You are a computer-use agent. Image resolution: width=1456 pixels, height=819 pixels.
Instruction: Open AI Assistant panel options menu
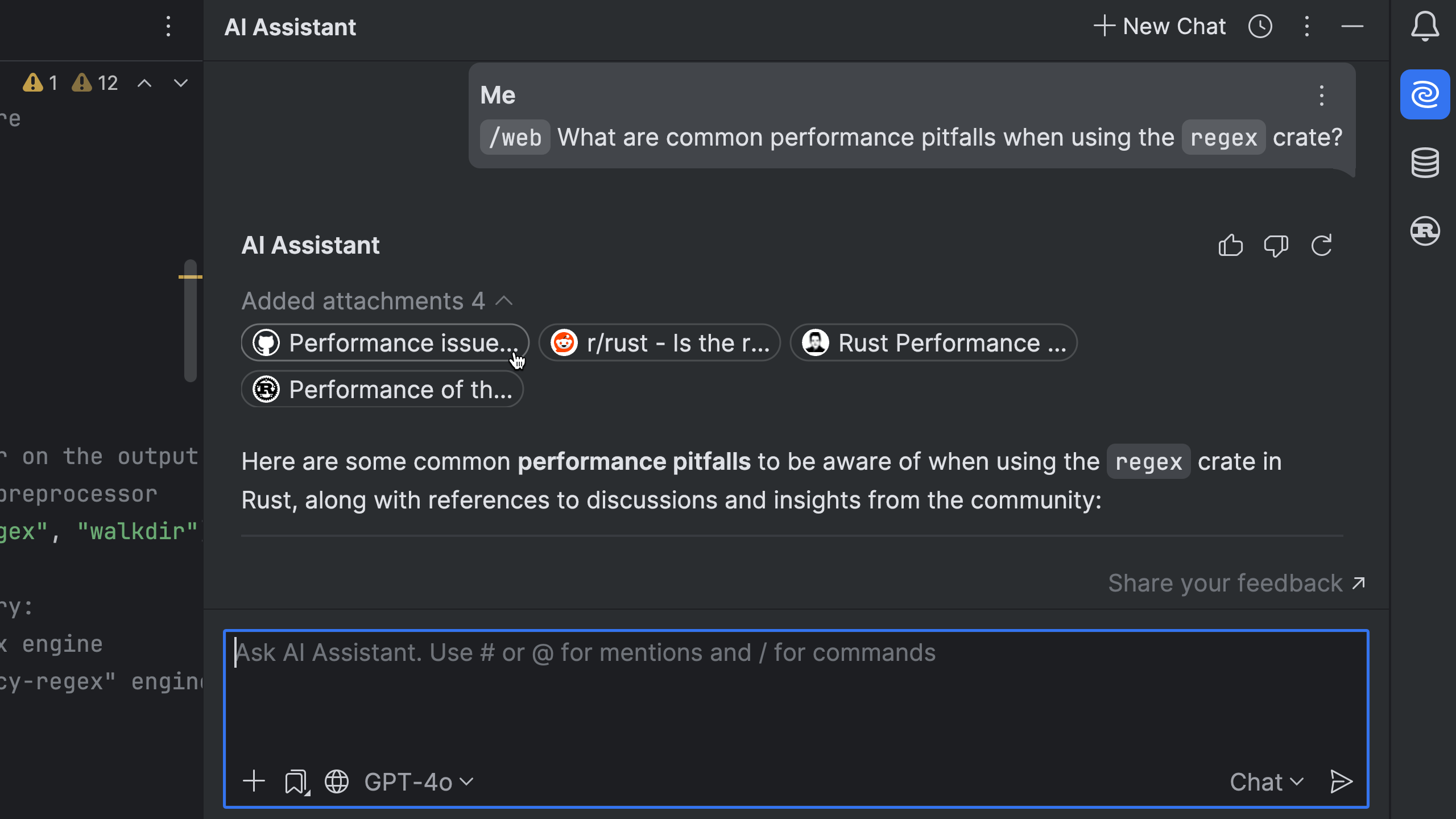point(1306,27)
